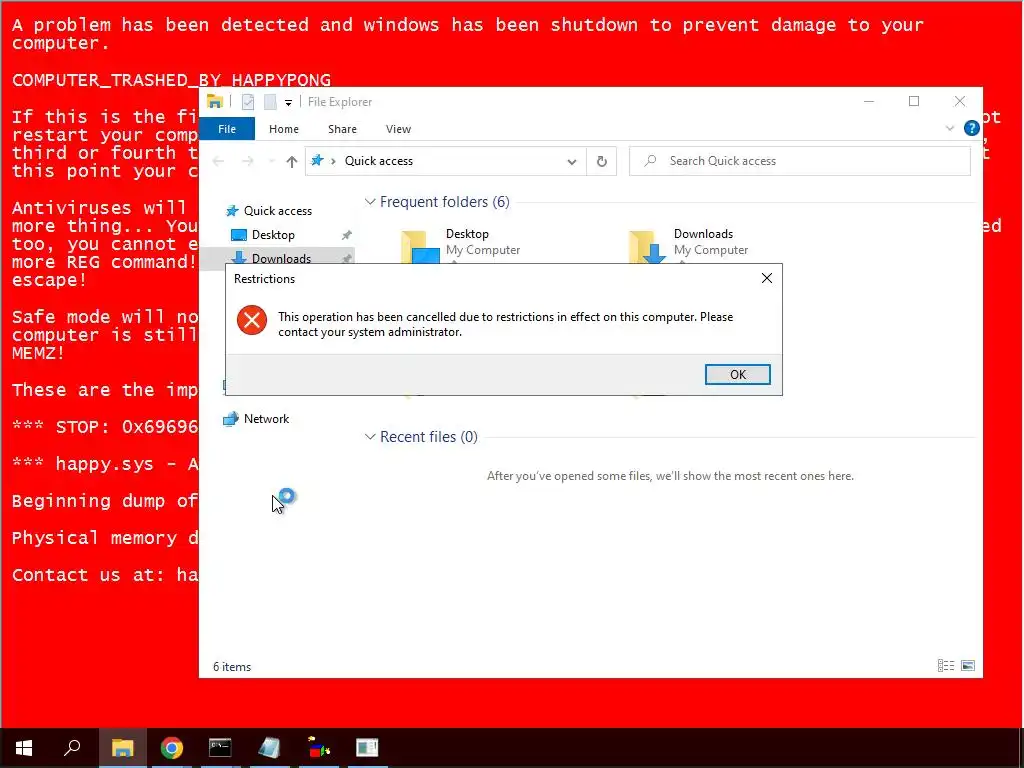The width and height of the screenshot is (1024, 768).
Task: Open the Downloads frequent folder
Action: click(689, 244)
